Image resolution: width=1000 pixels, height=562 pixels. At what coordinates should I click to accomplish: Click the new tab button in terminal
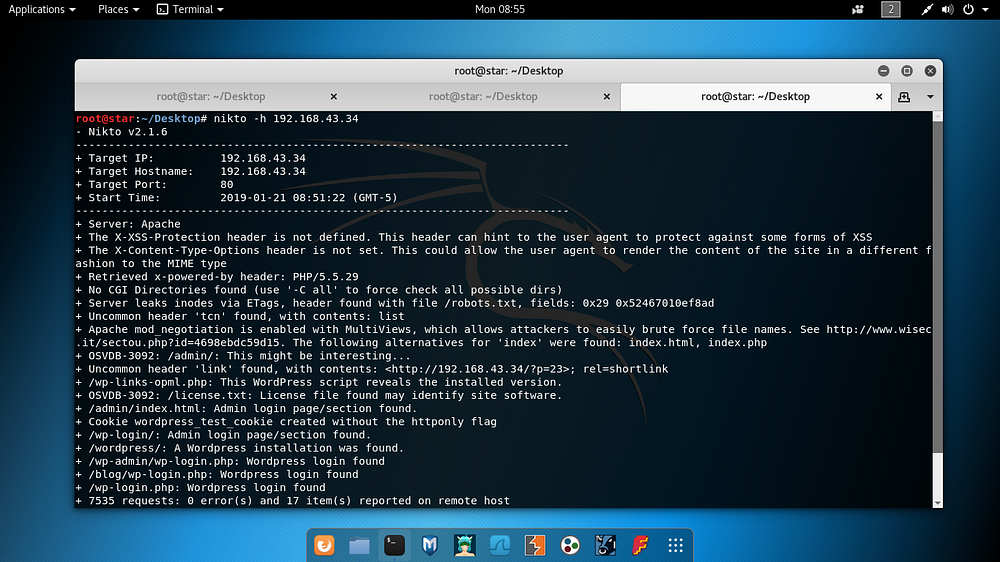coord(904,96)
